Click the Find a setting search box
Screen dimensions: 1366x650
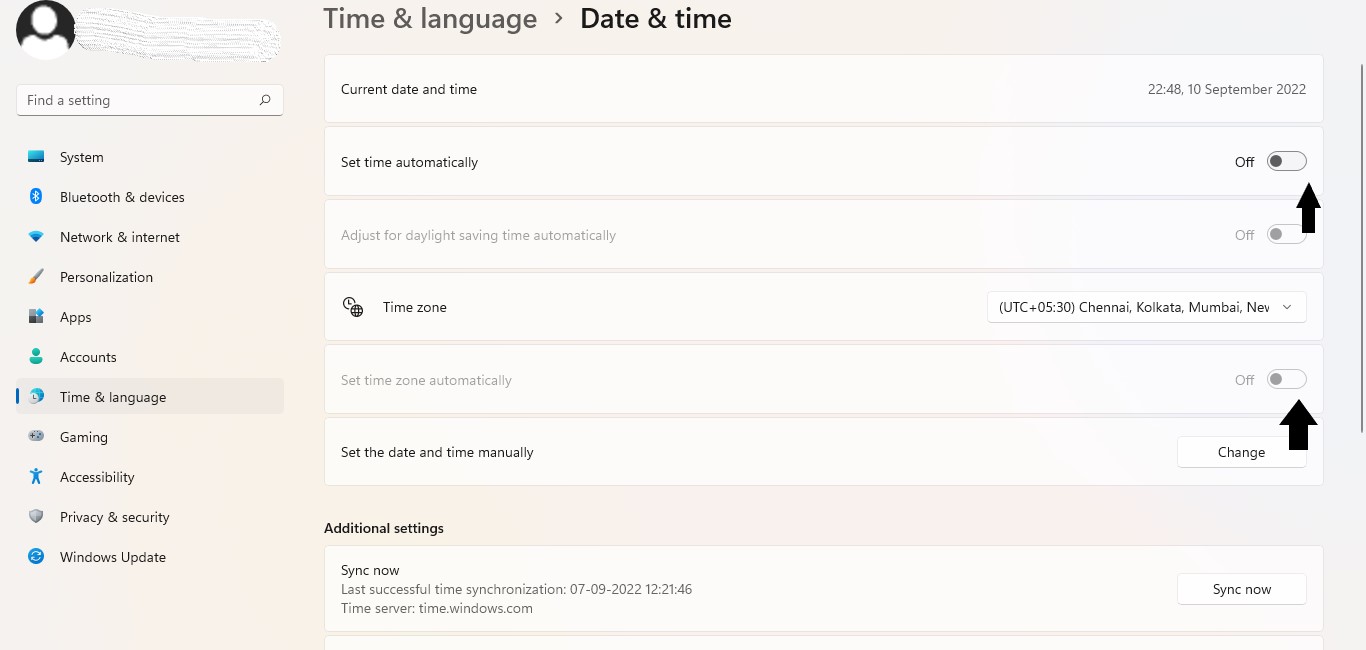pyautogui.click(x=140, y=100)
